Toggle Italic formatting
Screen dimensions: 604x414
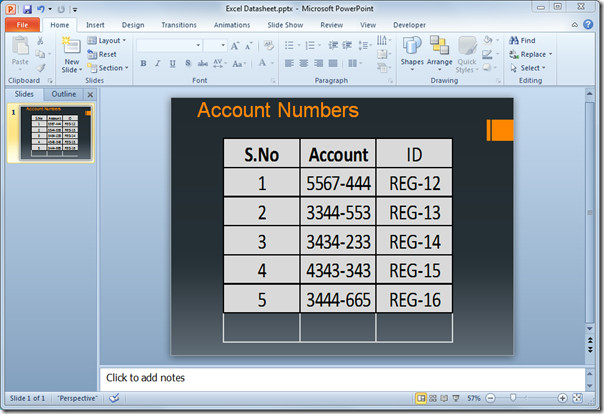(x=158, y=64)
